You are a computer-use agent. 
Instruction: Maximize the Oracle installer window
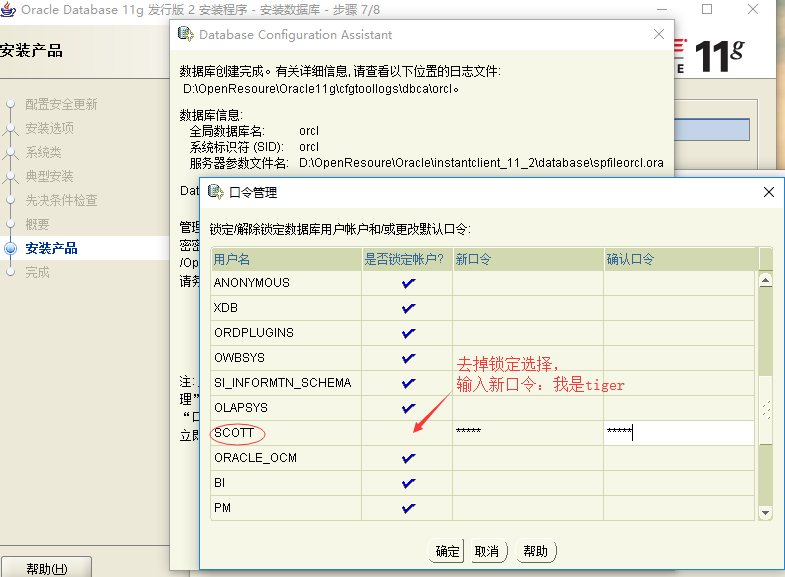(707, 9)
